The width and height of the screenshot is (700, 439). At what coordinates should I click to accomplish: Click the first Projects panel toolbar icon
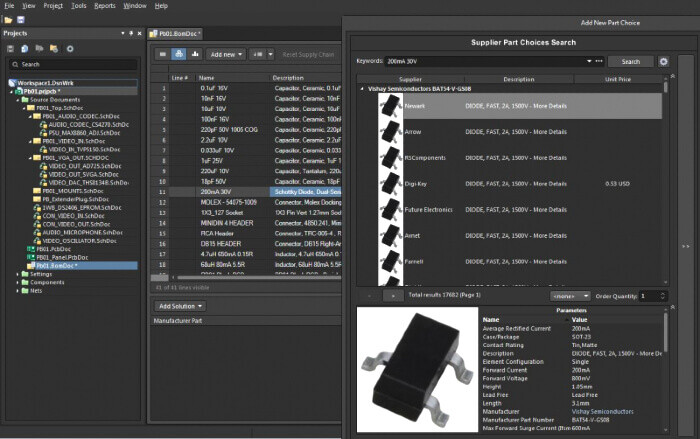tap(11, 49)
